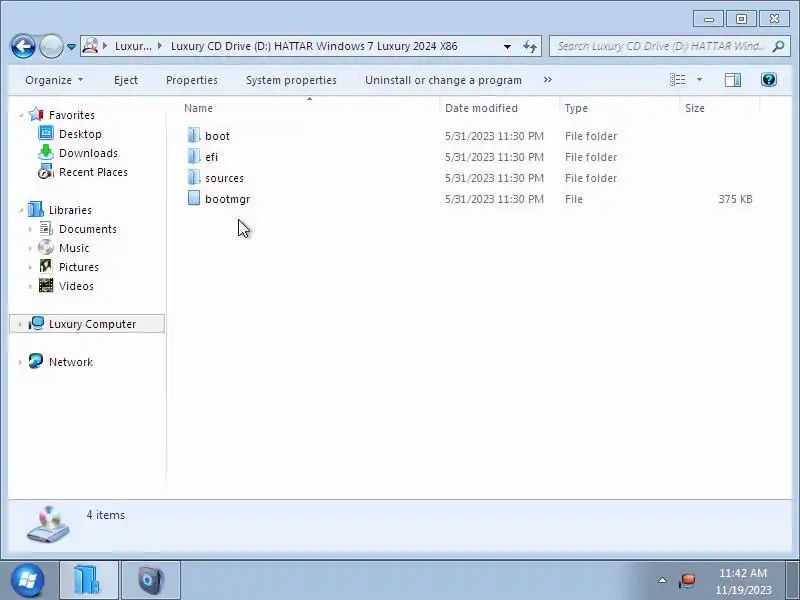Screen dimensions: 800x600
Task: Open the Organize menu
Action: (x=54, y=80)
